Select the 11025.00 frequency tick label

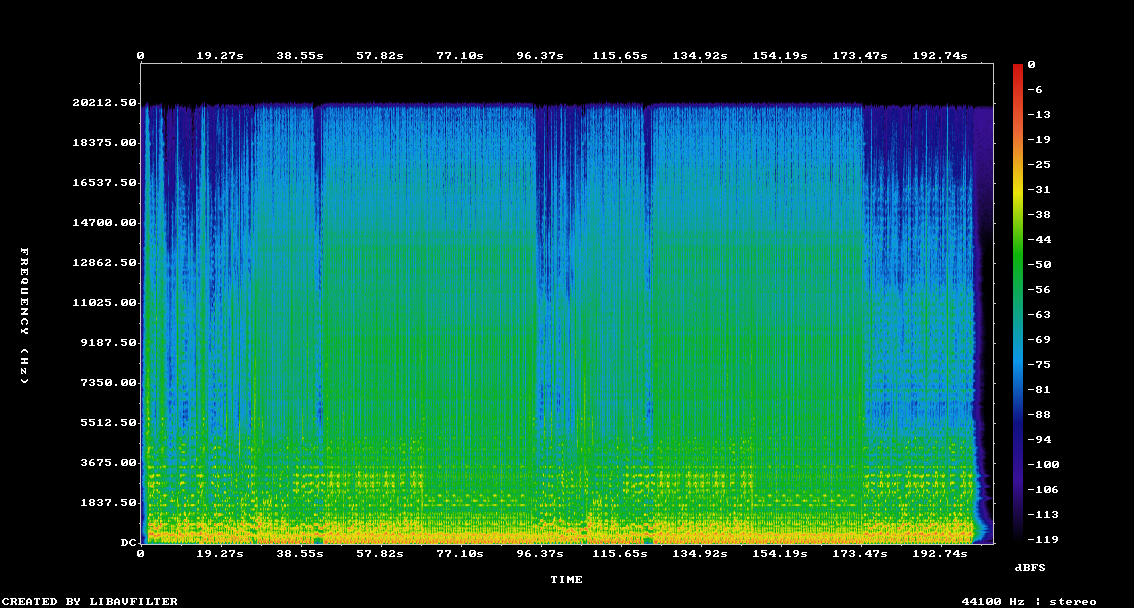coord(104,302)
